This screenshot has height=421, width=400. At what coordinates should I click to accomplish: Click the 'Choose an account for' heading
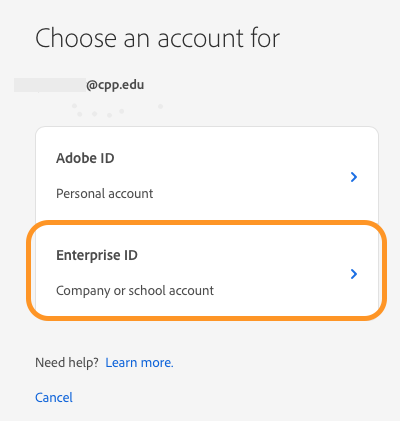click(x=157, y=38)
